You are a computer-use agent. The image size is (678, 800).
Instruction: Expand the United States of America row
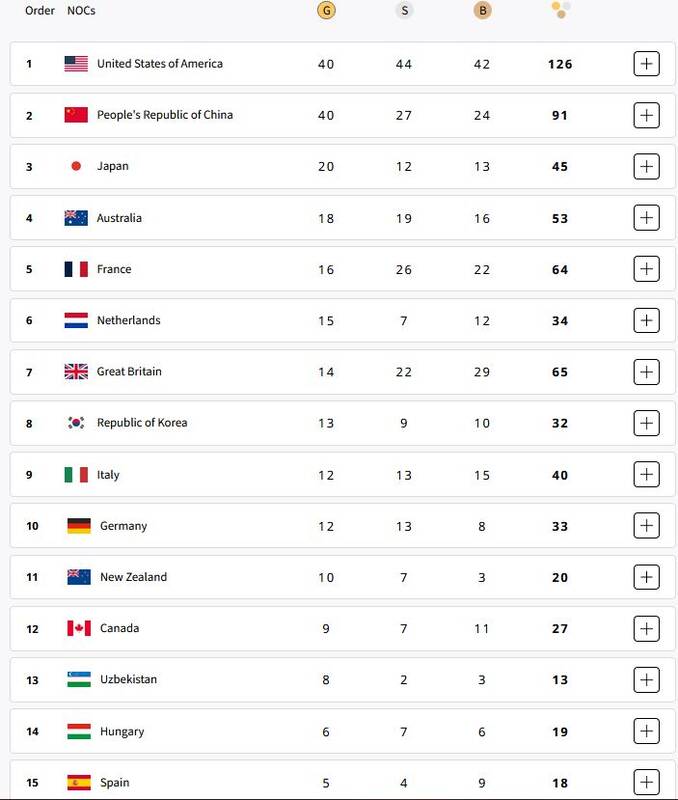(647, 64)
